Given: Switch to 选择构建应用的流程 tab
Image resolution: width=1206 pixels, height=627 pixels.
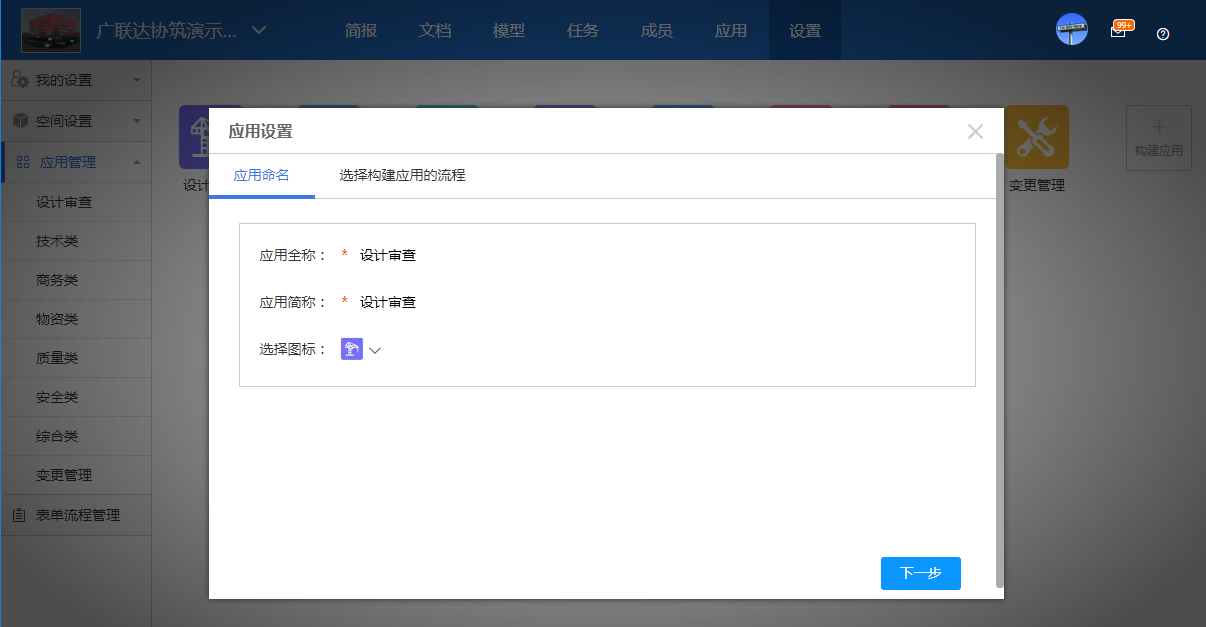Looking at the screenshot, I should coord(402,176).
